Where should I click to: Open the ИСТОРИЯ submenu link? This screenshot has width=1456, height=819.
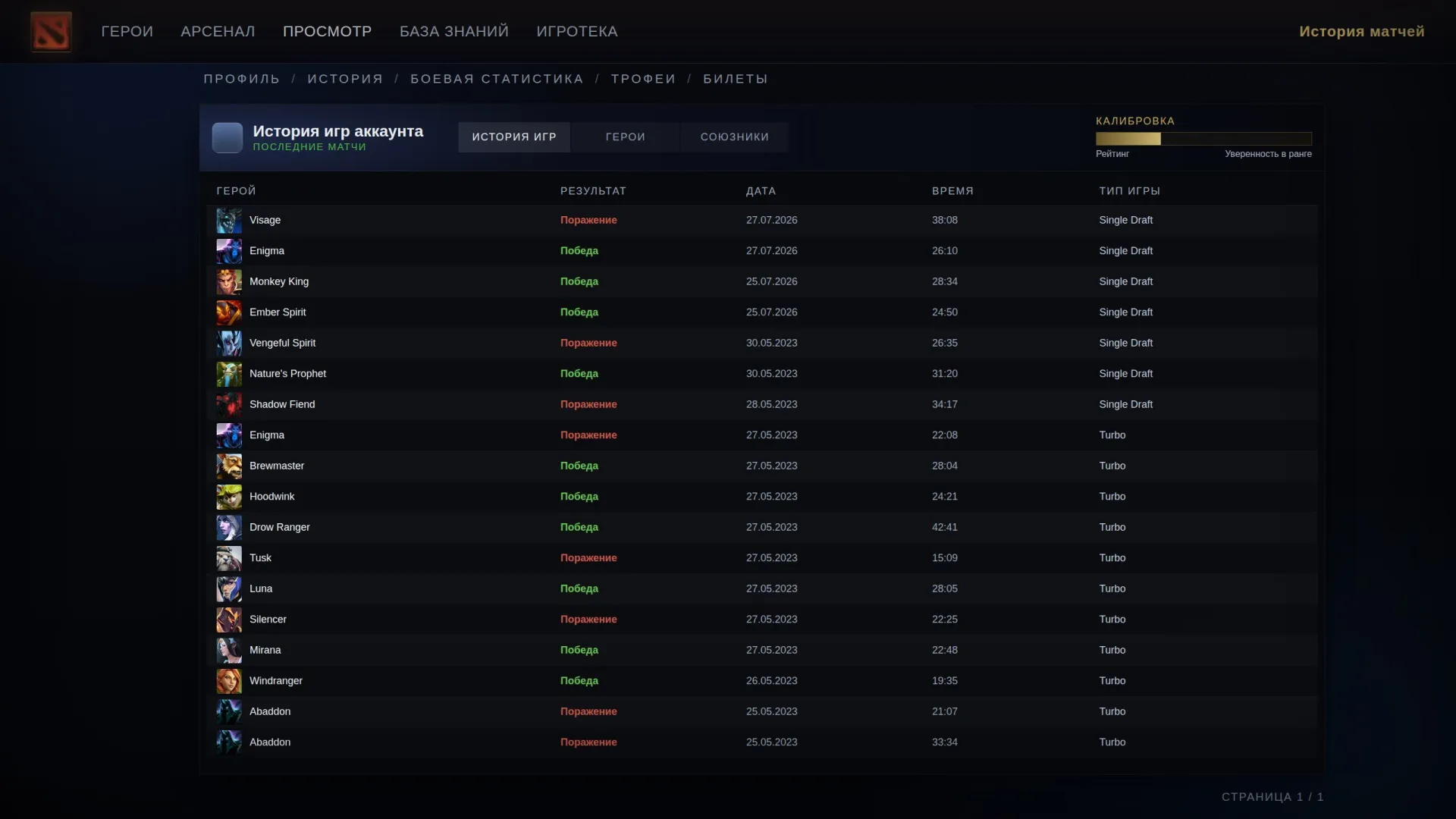point(346,79)
